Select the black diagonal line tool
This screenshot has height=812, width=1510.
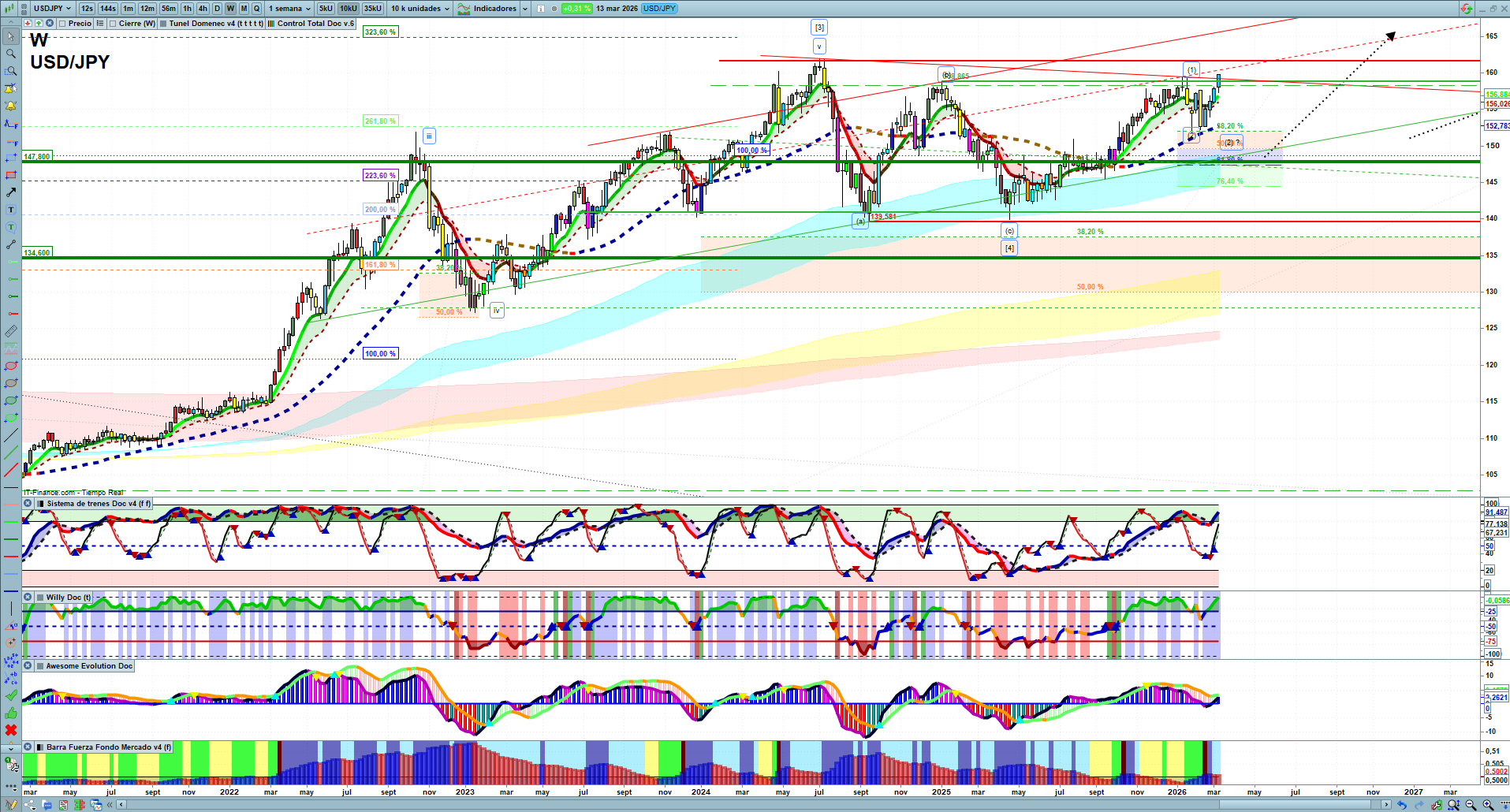pyautogui.click(x=11, y=435)
